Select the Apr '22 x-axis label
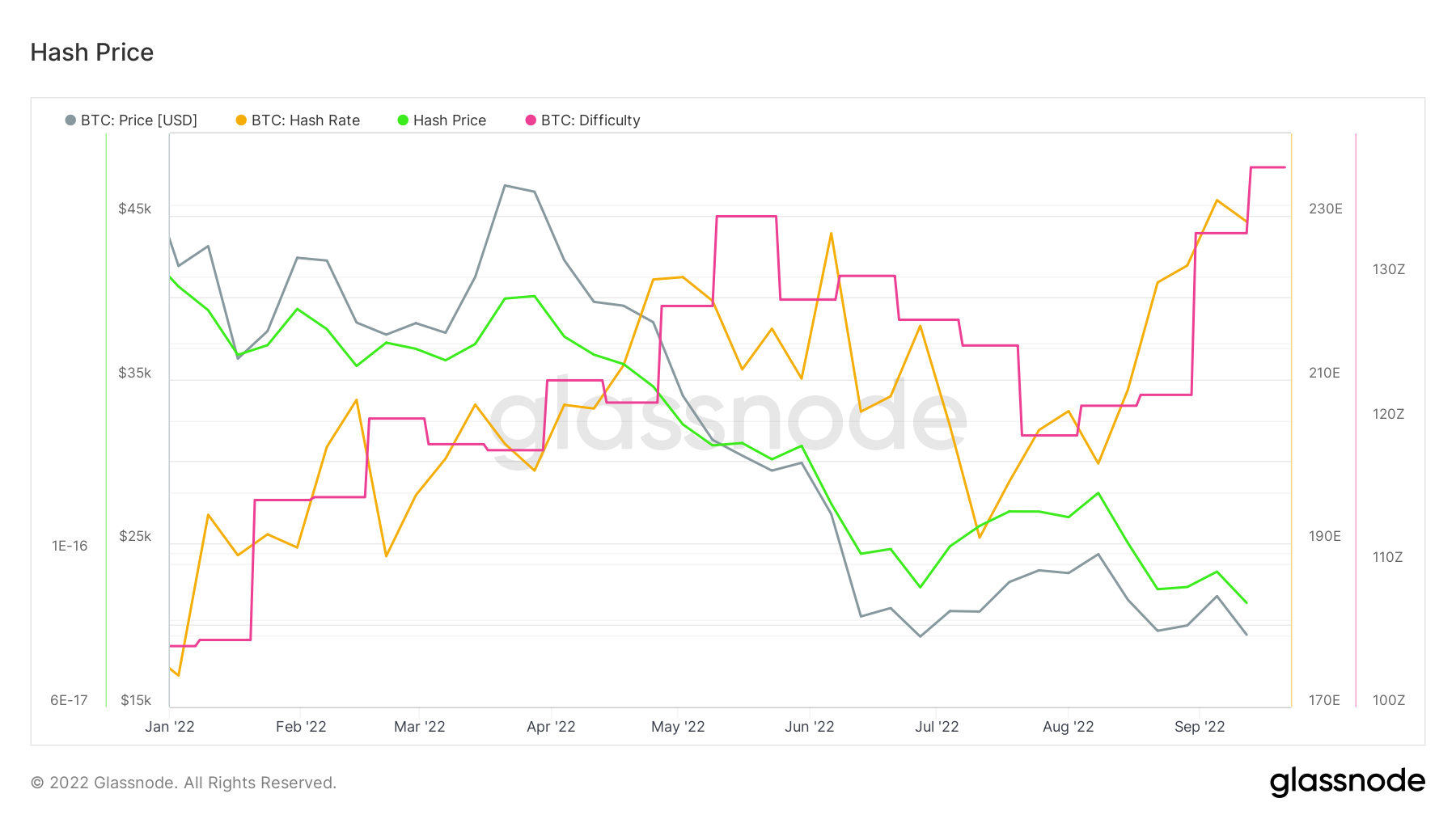Viewport: 1456px width, 819px height. tap(551, 727)
